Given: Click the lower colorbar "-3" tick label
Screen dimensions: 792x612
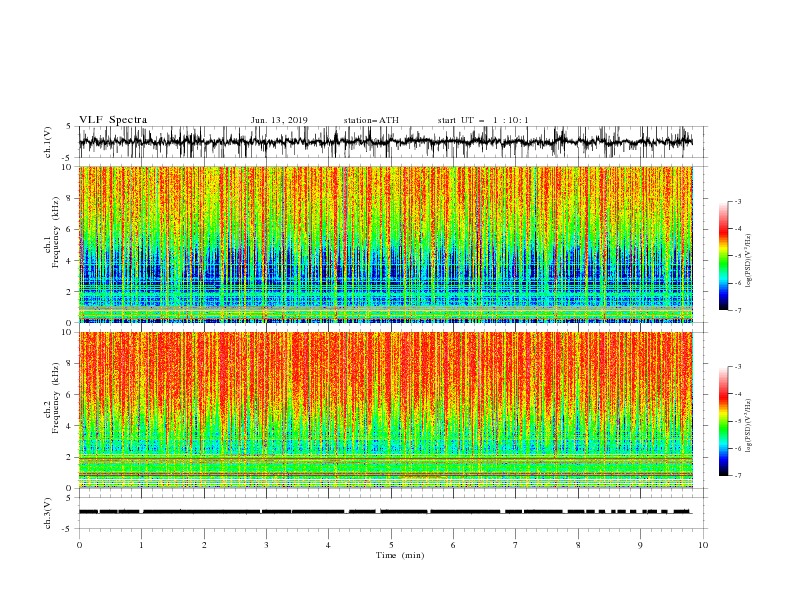Looking at the screenshot, I should (738, 367).
